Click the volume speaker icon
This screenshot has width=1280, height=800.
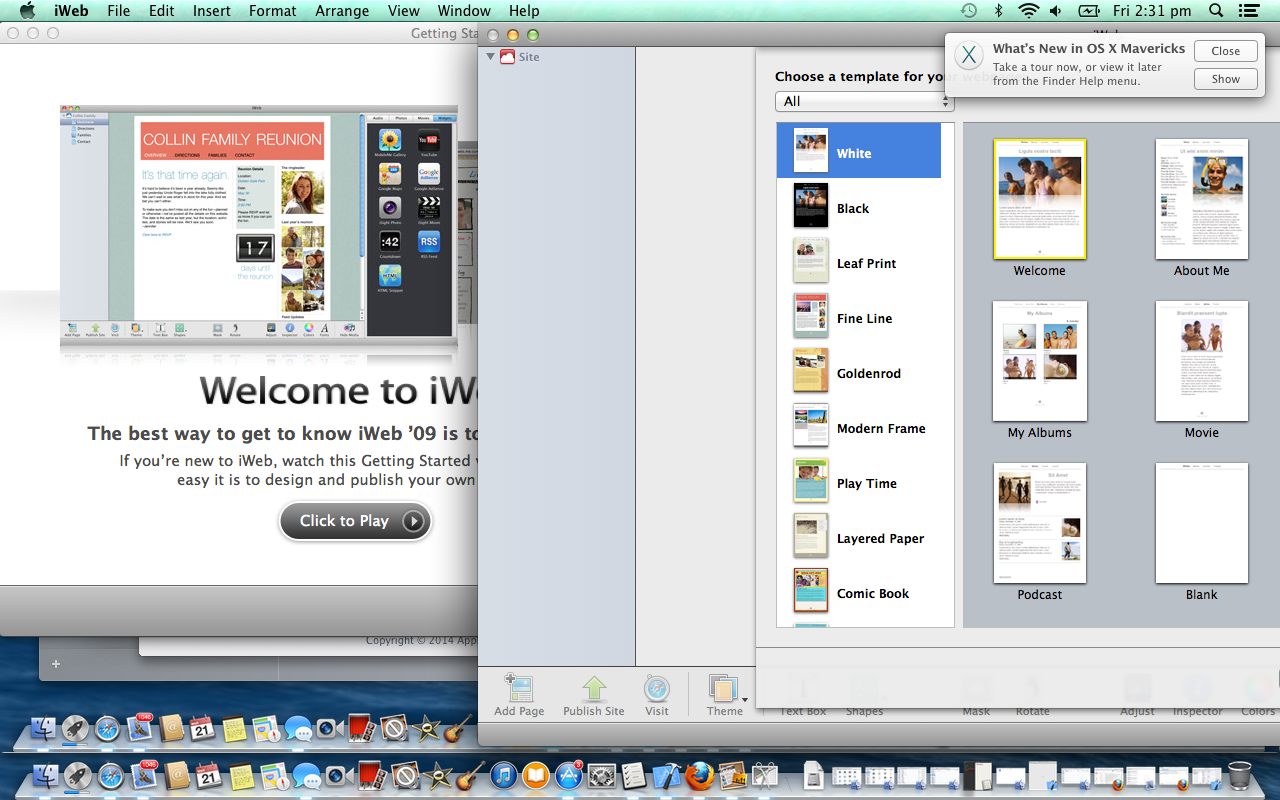[x=1056, y=11]
